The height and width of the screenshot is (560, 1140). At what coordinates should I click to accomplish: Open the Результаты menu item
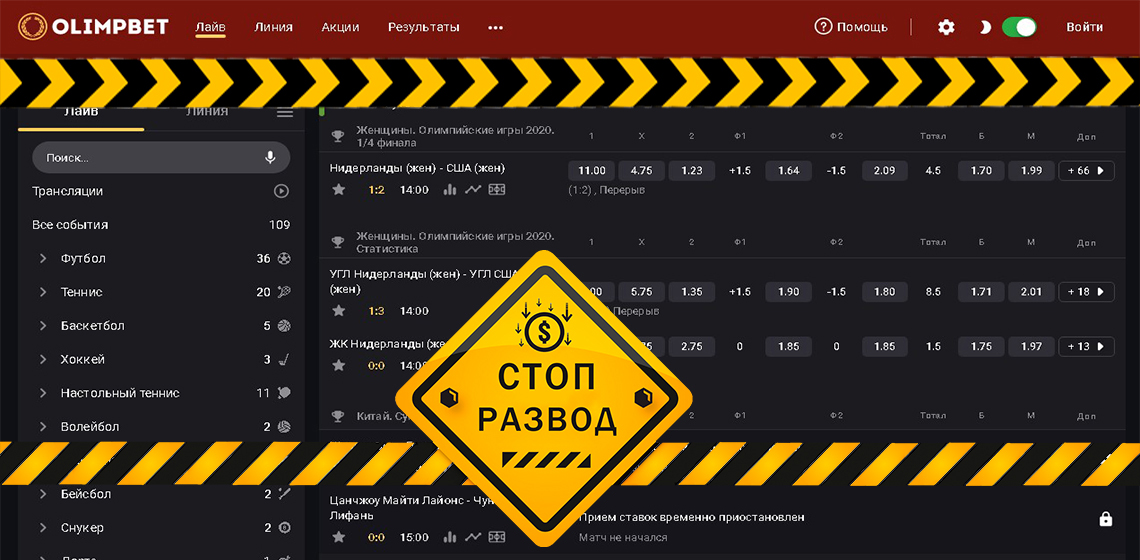tap(423, 28)
